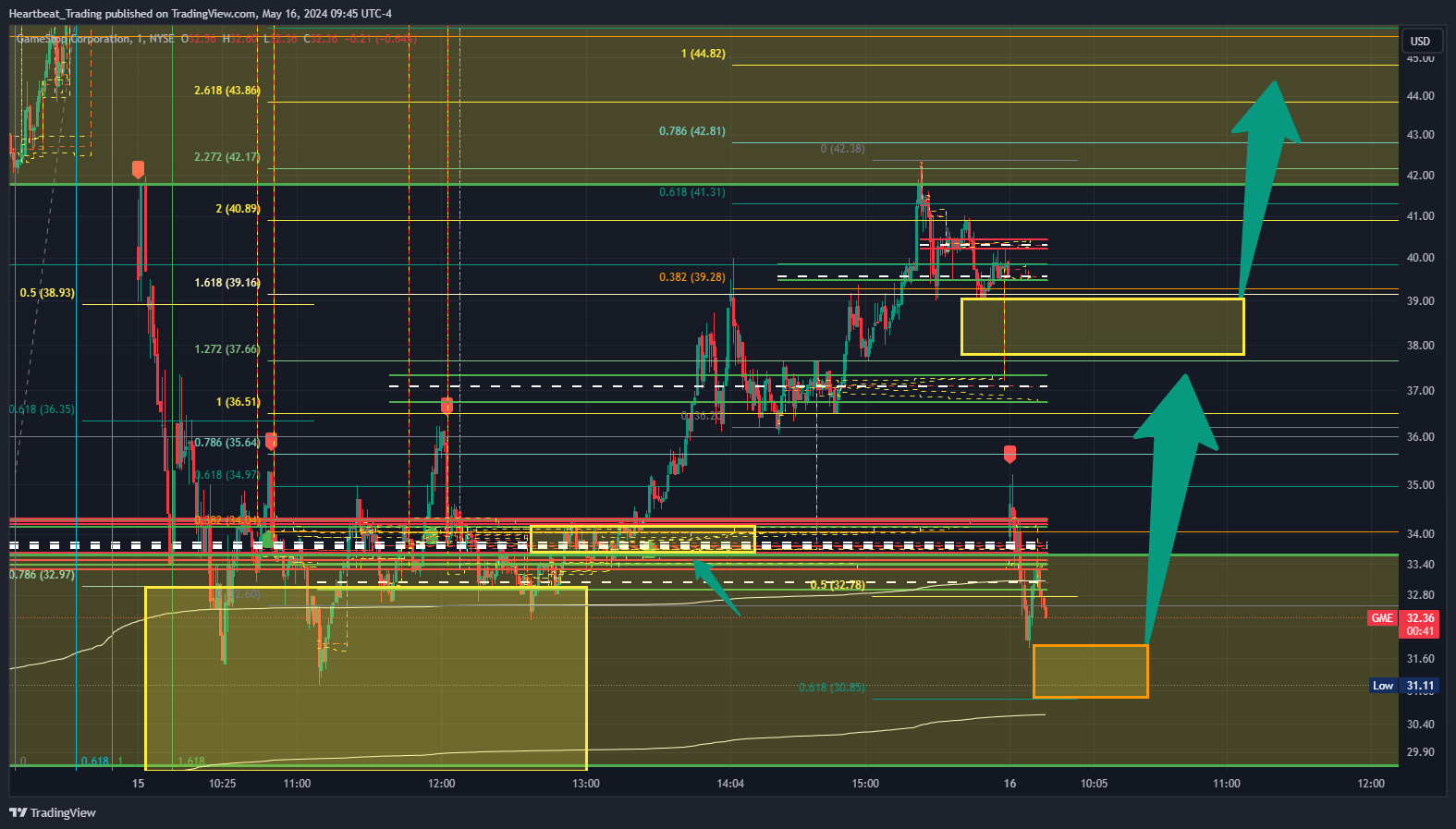Select the 0.786 (35.64) Fibonacci label
Viewport: 1456px width, 829px height.
pyautogui.click(x=227, y=443)
